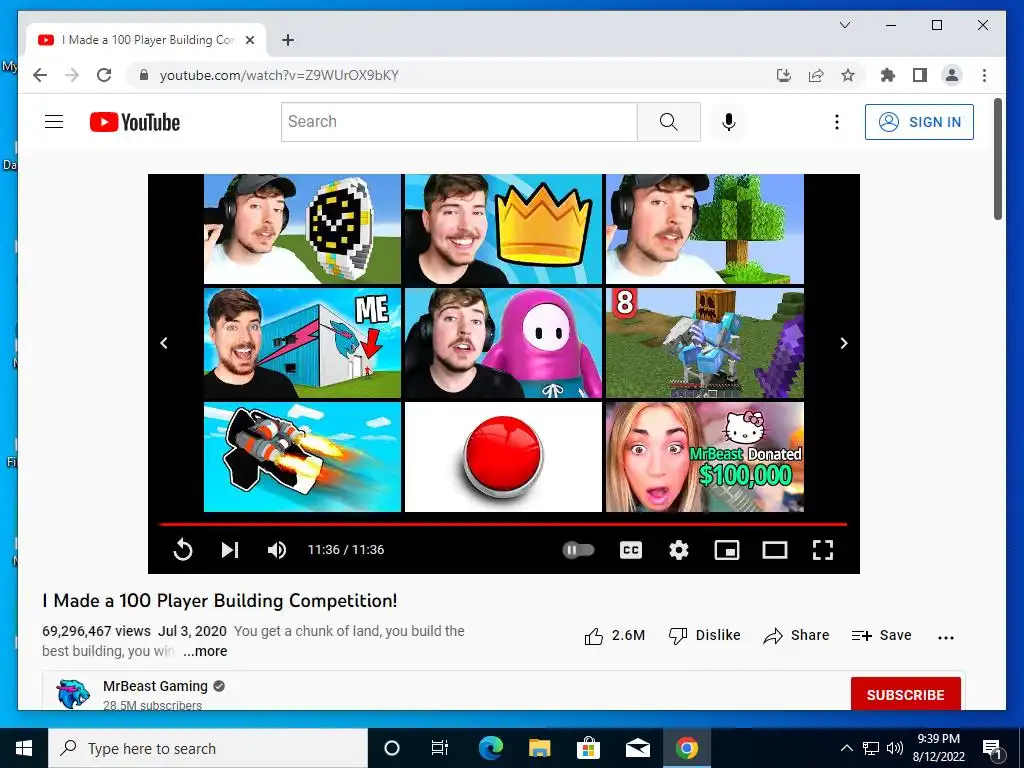Open Chrome extensions puzzle icon
The width and height of the screenshot is (1024, 768).
888,75
